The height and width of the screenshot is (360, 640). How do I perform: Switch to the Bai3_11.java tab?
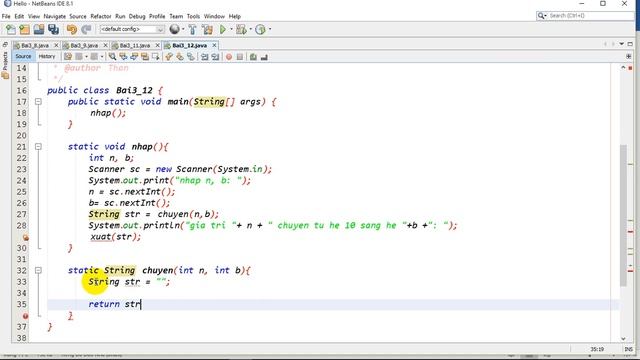[135, 45]
